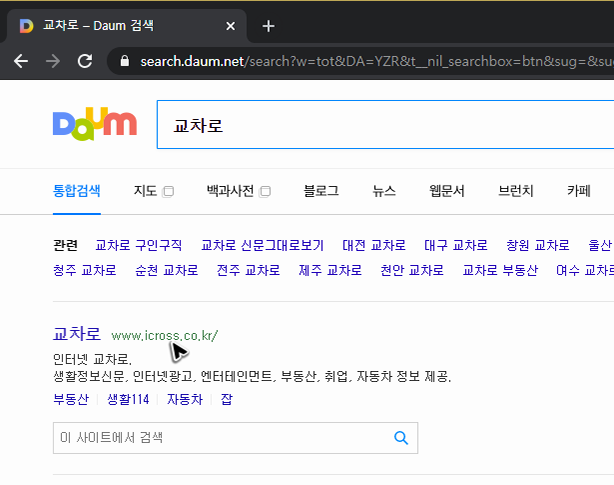This screenshot has width=614, height=485.
Task: Click related search 천안 교차로
Action: click(412, 270)
